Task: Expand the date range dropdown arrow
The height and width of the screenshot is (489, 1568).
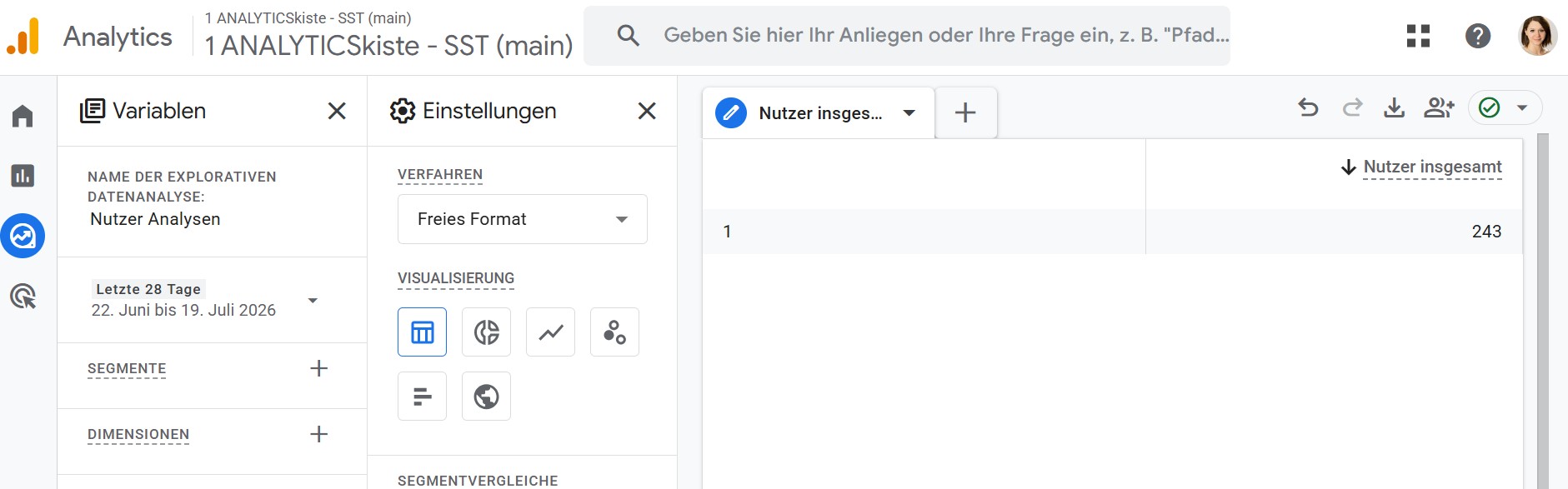Action: click(313, 300)
